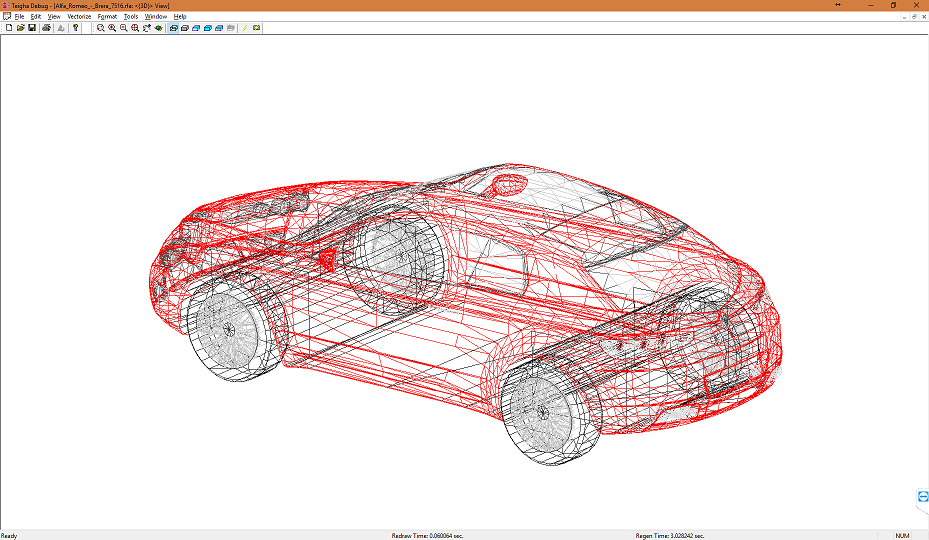
Task: Open the View menu
Action: pos(54,17)
